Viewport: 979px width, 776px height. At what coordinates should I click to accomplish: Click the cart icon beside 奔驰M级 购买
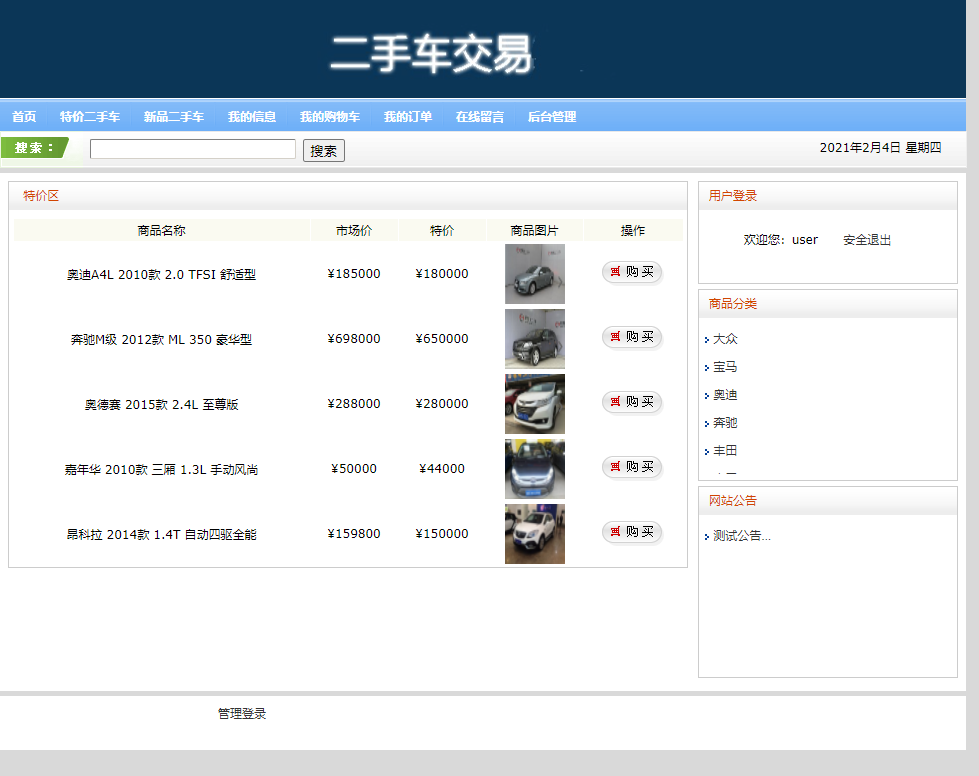pyautogui.click(x=617, y=337)
